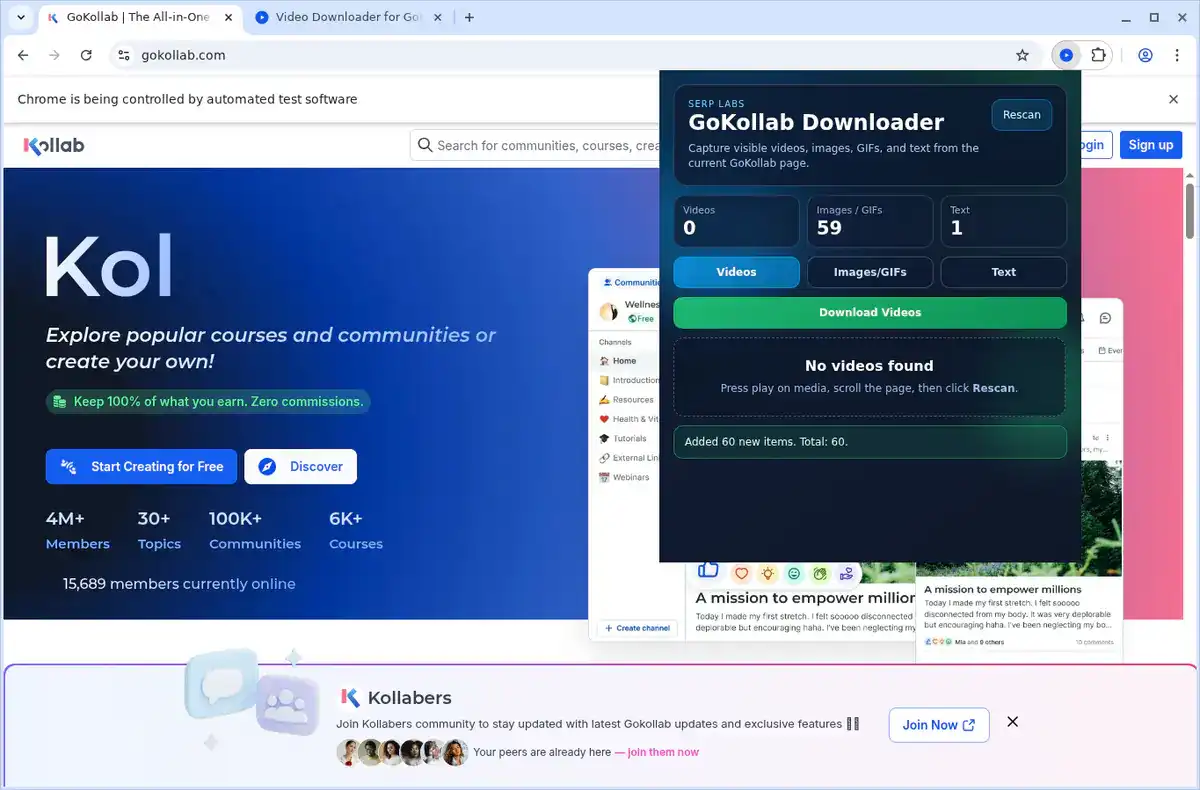Screen dimensions: 1200x790
Task: Click the Kollab logo in header
Action: [x=54, y=146]
